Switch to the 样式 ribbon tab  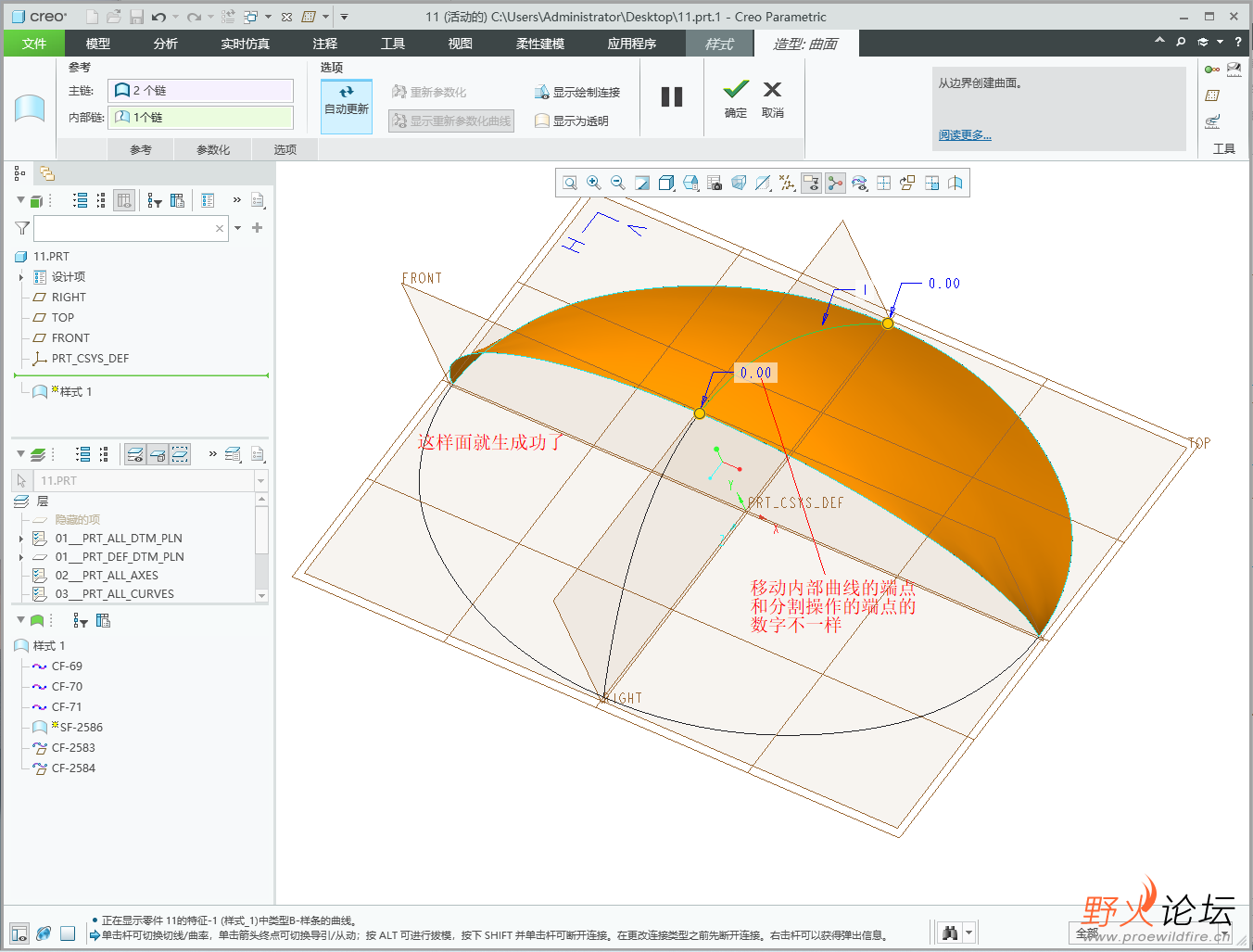pyautogui.click(x=719, y=44)
